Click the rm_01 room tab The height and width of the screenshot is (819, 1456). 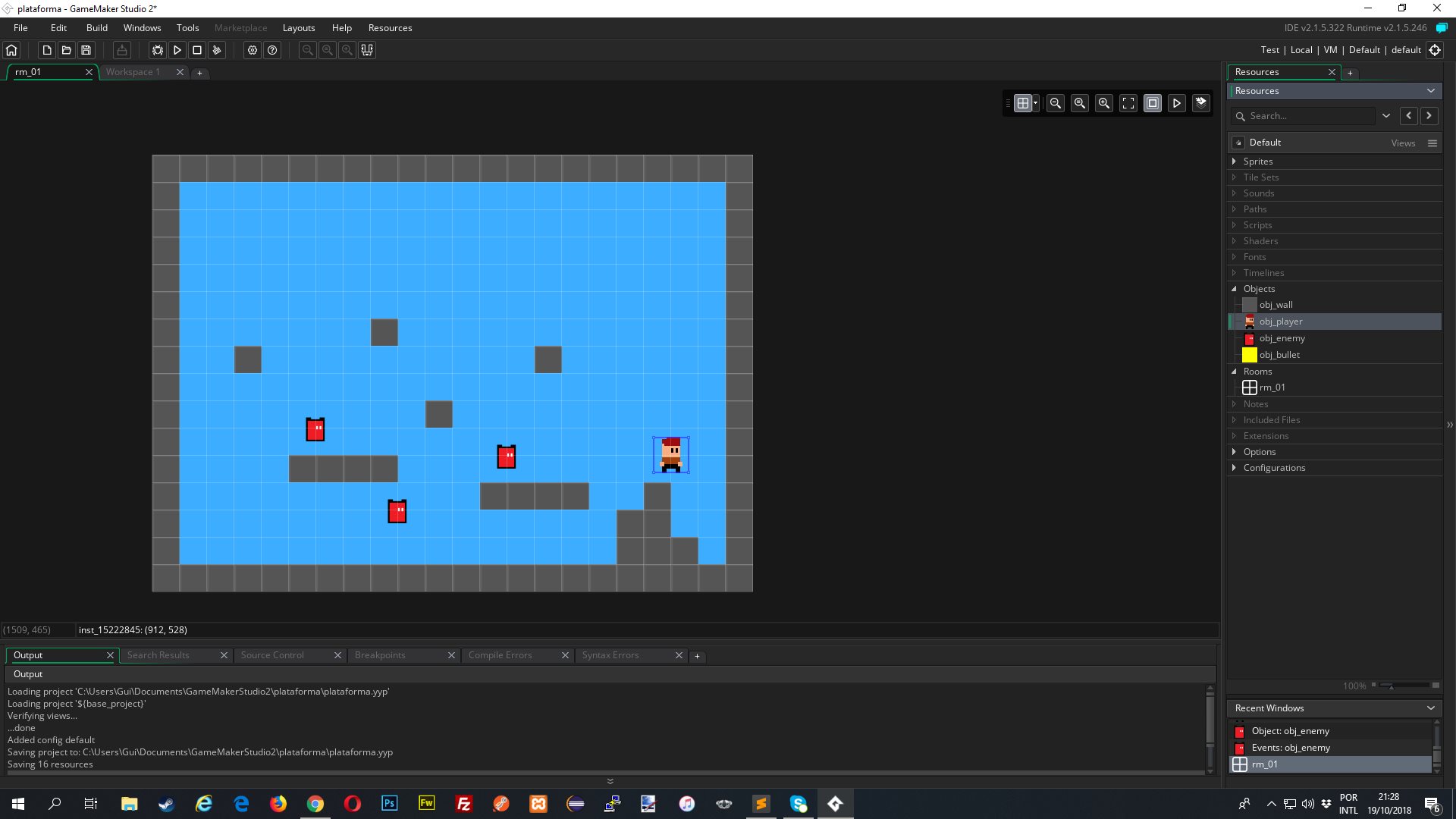tap(44, 71)
